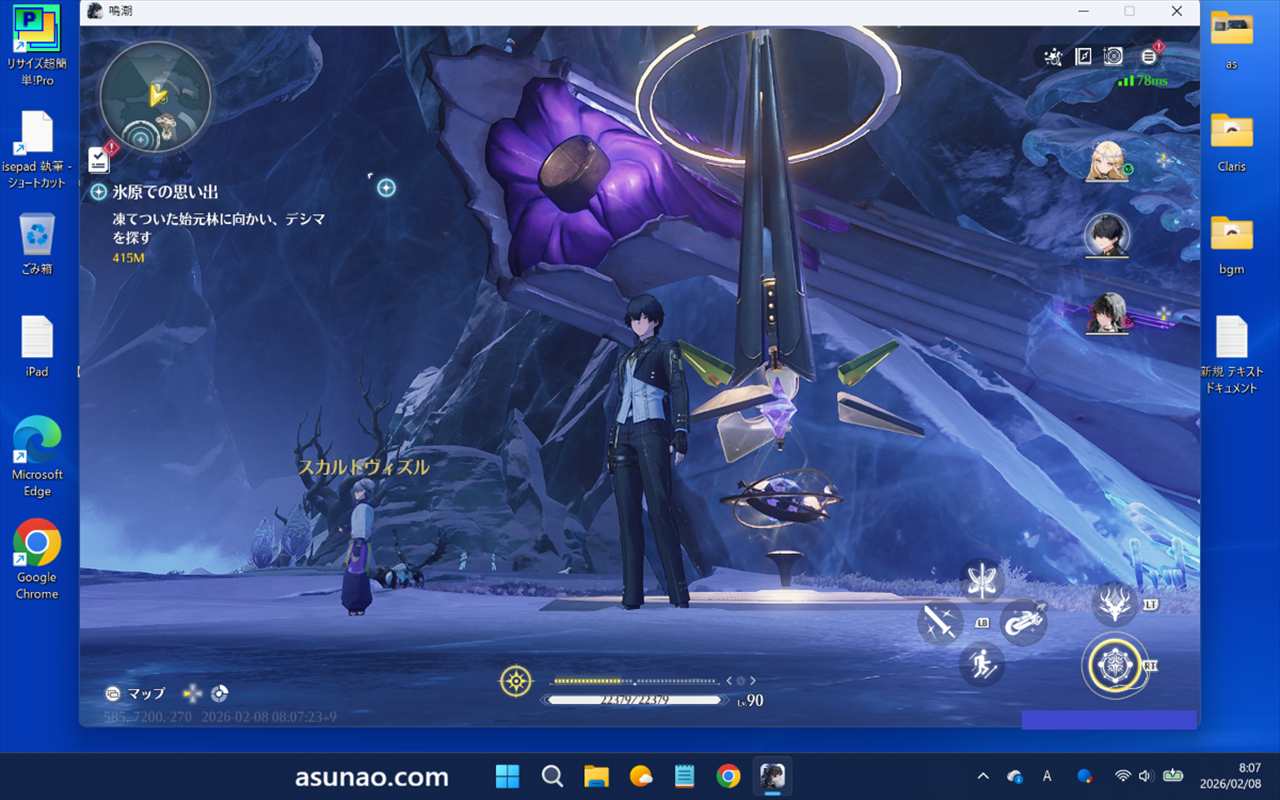Switch to the blonde character portrait
Image resolution: width=1280 pixels, height=800 pixels.
[x=1106, y=162]
